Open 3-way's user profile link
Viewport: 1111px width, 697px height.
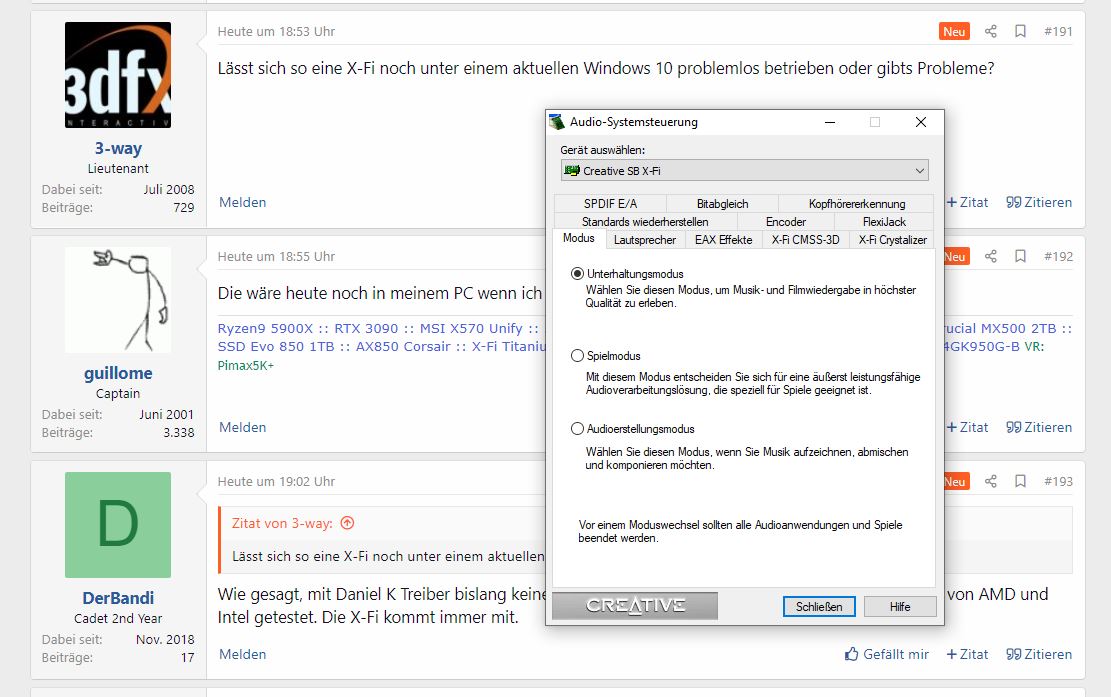coord(118,148)
